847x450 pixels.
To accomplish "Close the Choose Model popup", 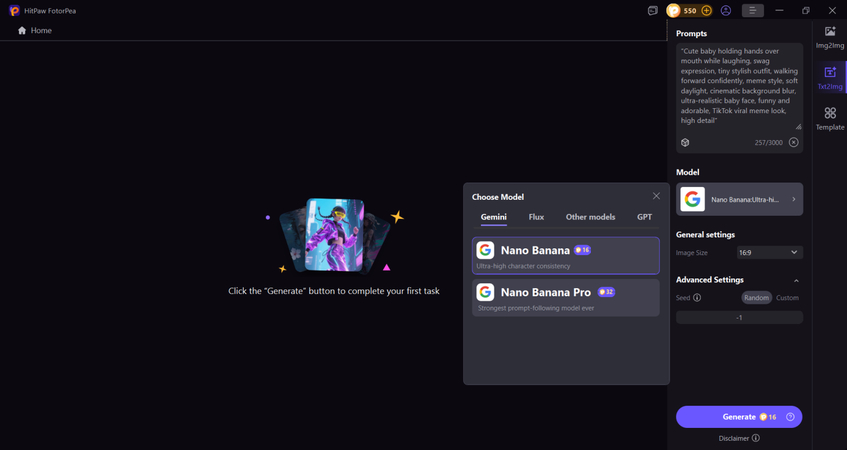I will 656,196.
